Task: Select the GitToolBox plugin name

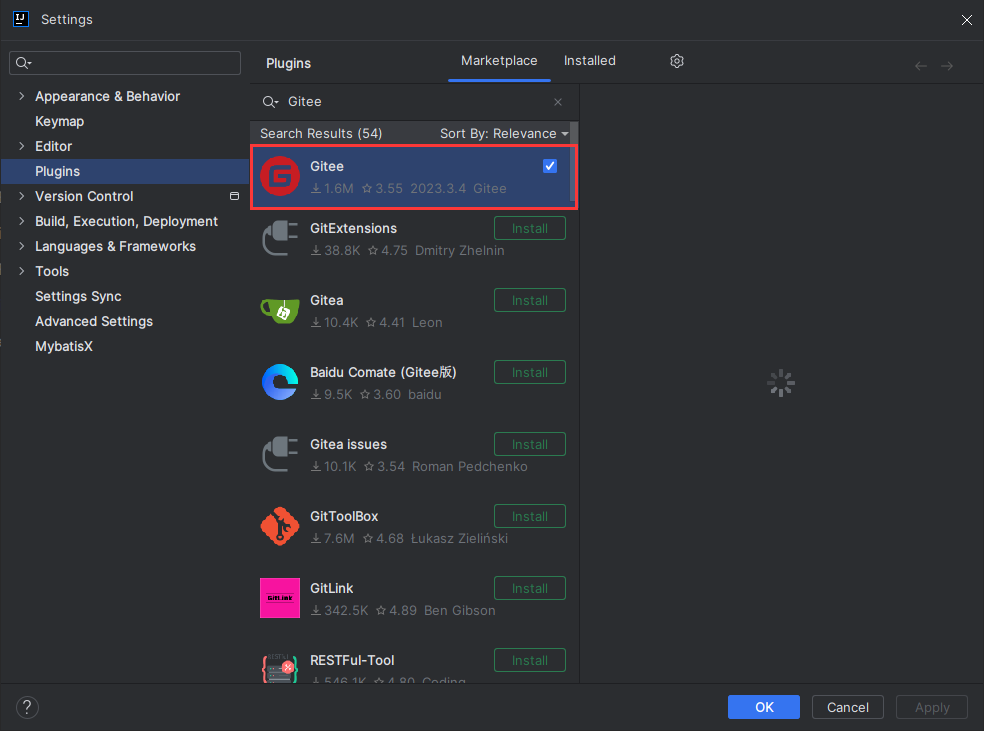Action: coord(344,516)
